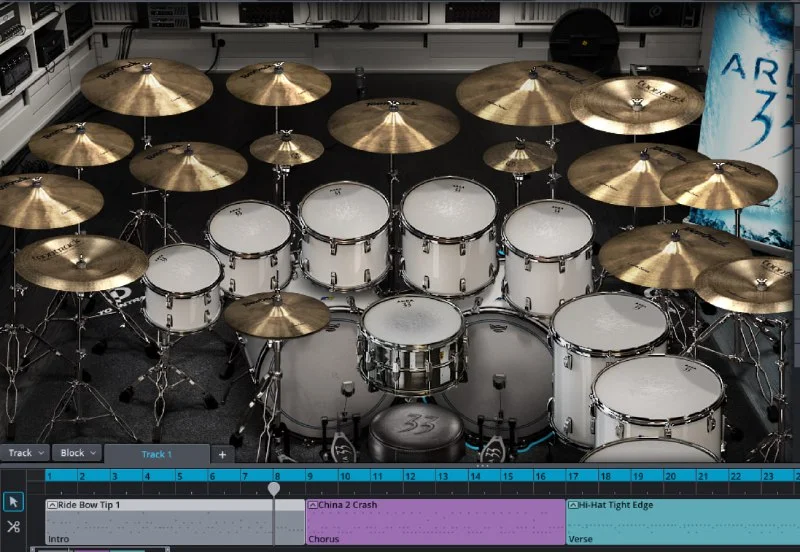This screenshot has width=800, height=552.
Task: Click the drum throne with 33 logo
Action: click(x=416, y=430)
